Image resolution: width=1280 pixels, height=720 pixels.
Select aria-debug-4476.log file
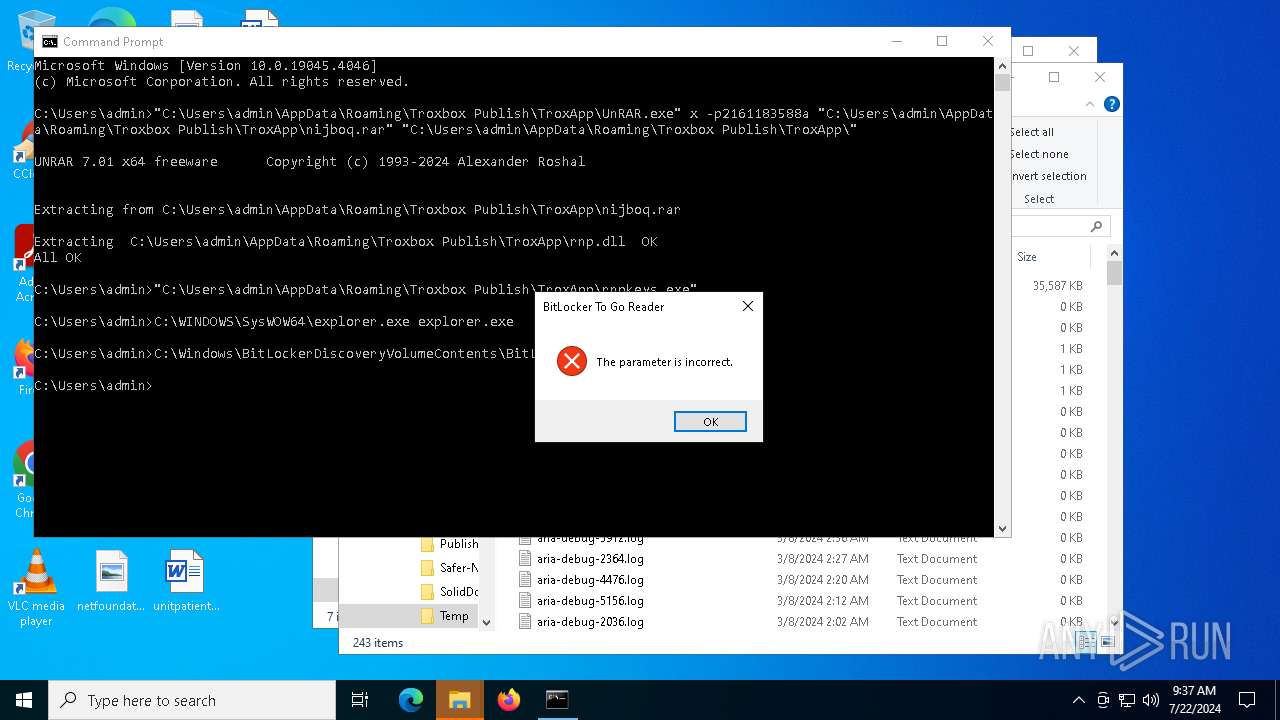click(x=590, y=580)
